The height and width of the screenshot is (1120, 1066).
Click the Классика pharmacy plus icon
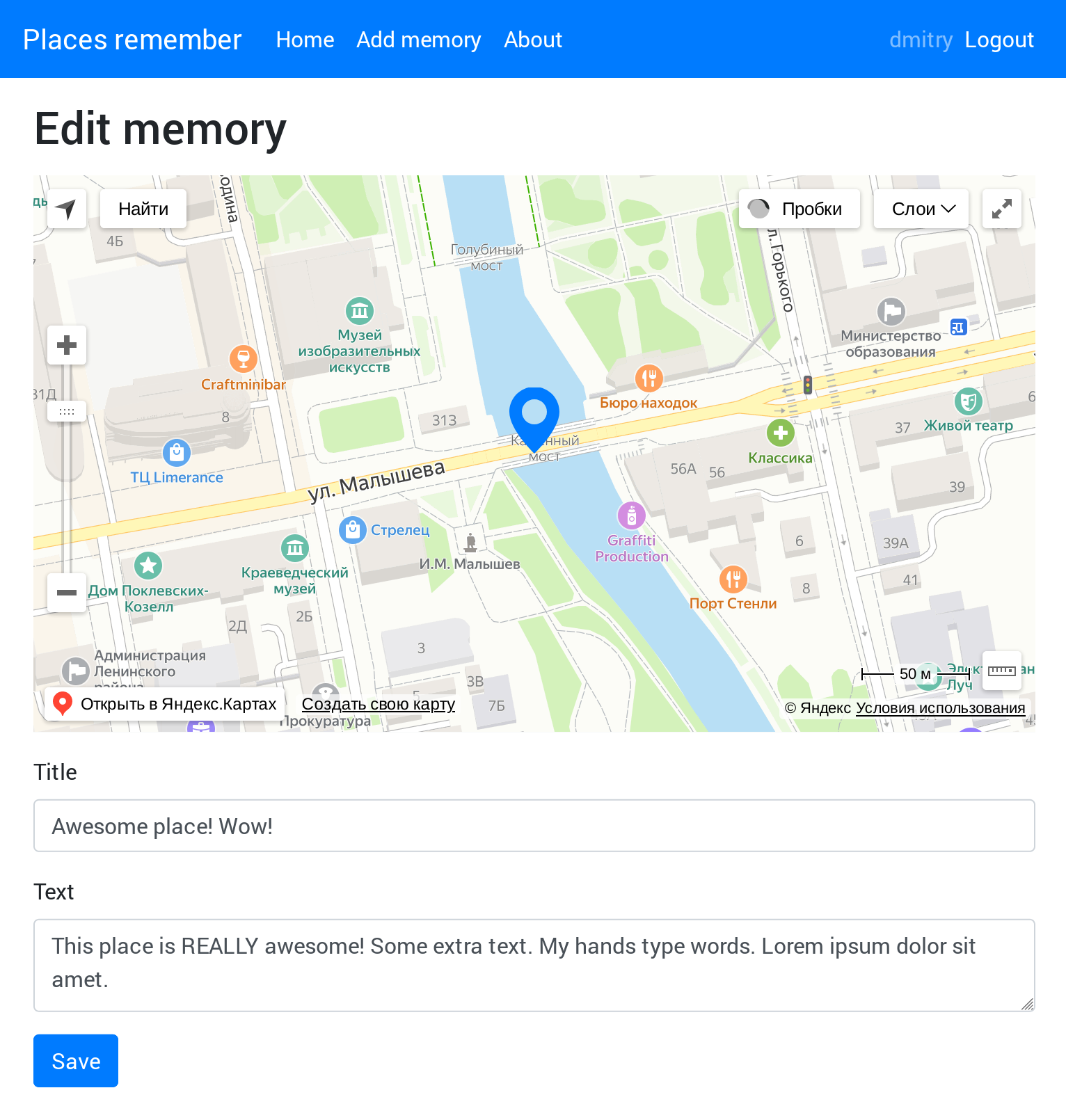point(781,433)
